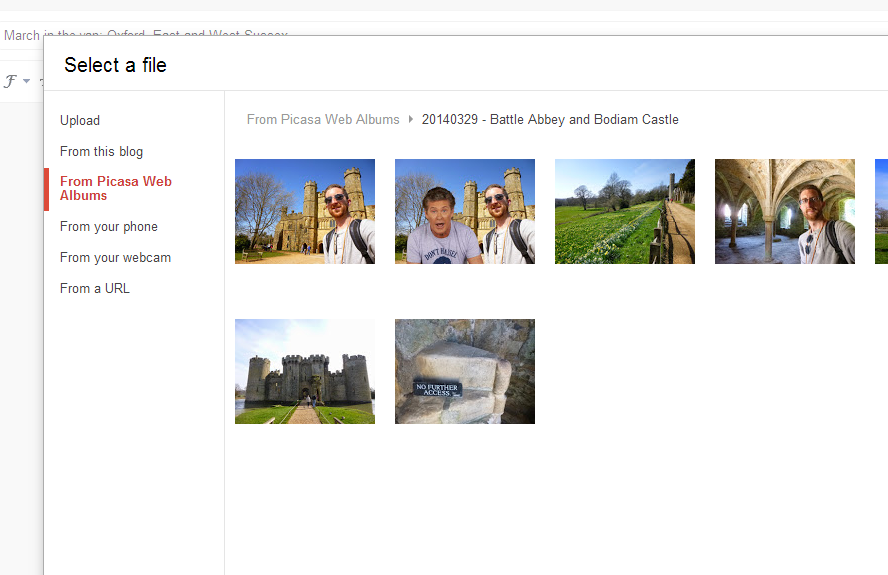Choose From your webcam option
The width and height of the screenshot is (888, 575).
[x=116, y=258]
